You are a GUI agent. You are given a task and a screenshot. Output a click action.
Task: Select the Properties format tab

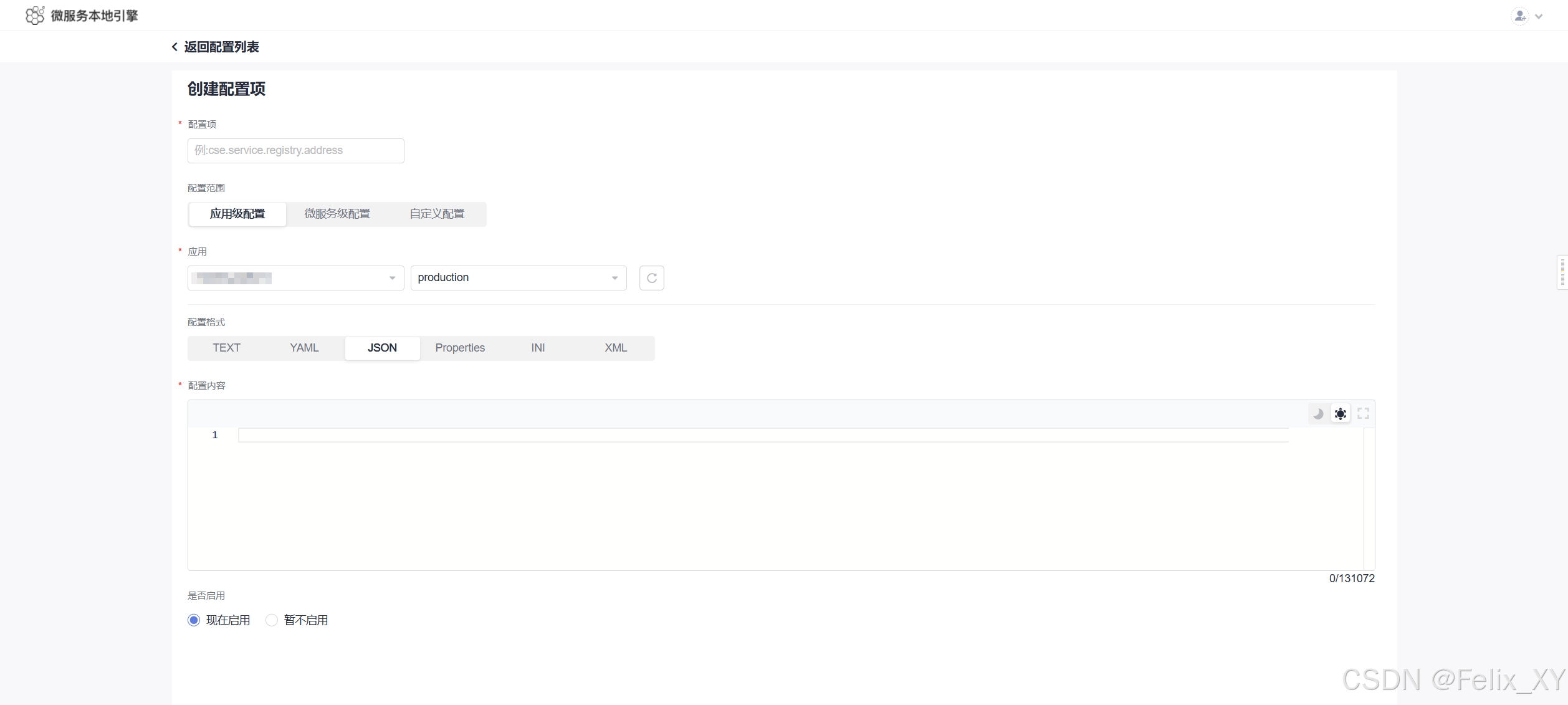460,348
